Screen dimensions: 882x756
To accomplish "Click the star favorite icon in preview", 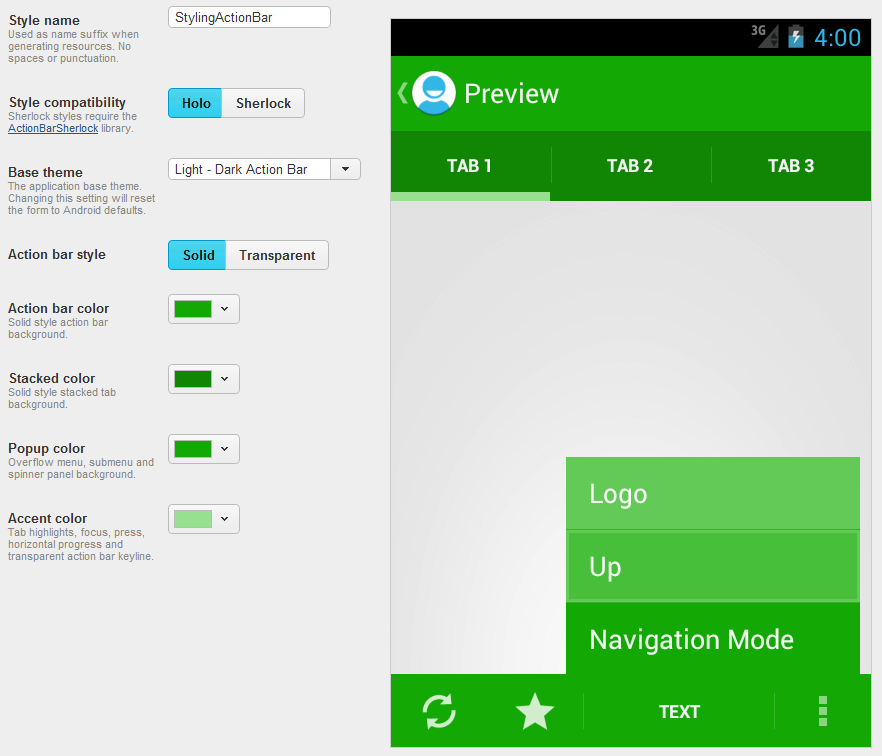I will 534,711.
